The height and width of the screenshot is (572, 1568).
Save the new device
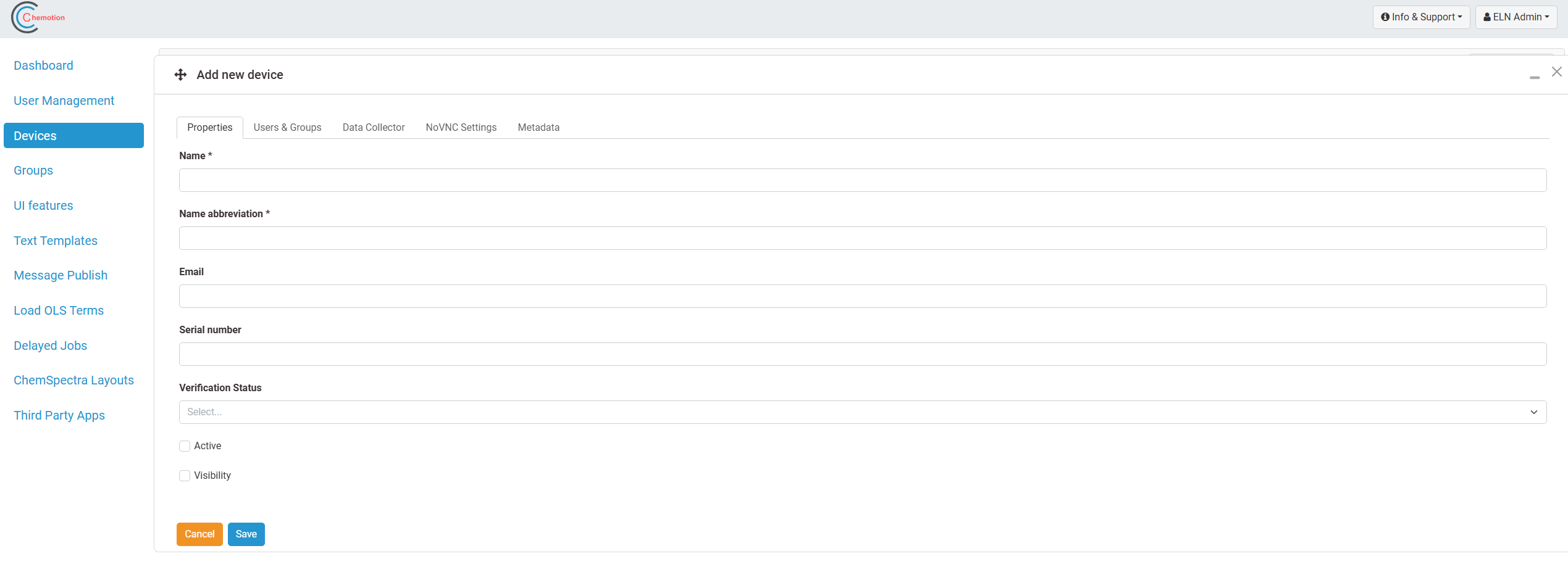pyautogui.click(x=246, y=534)
